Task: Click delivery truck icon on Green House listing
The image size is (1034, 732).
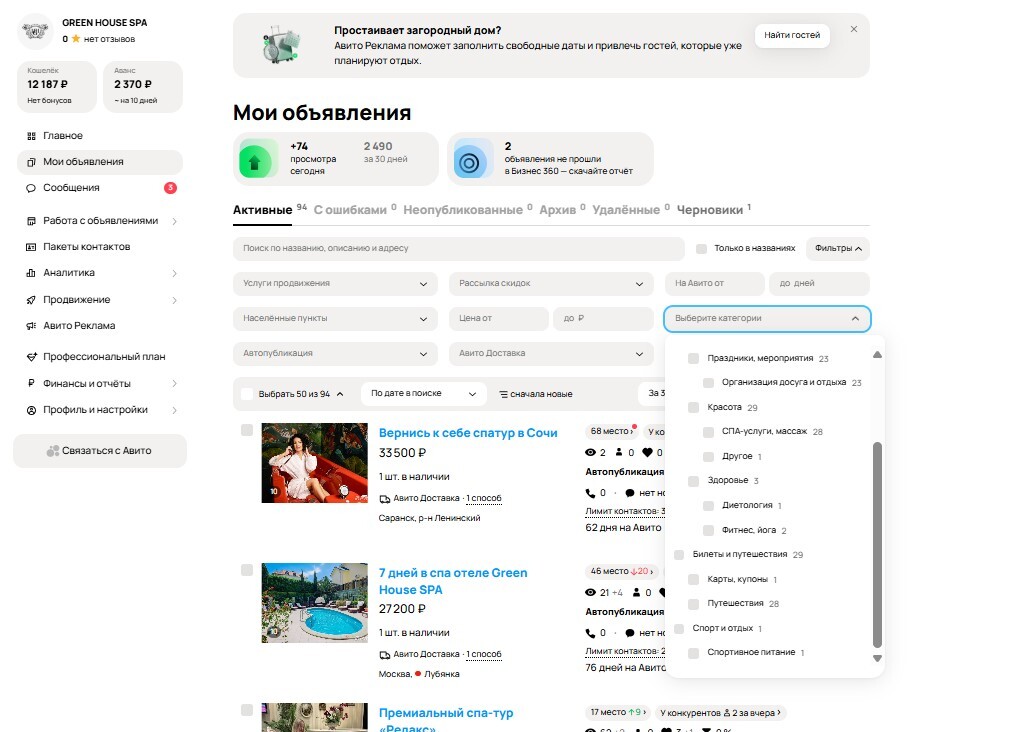Action: pos(384,655)
